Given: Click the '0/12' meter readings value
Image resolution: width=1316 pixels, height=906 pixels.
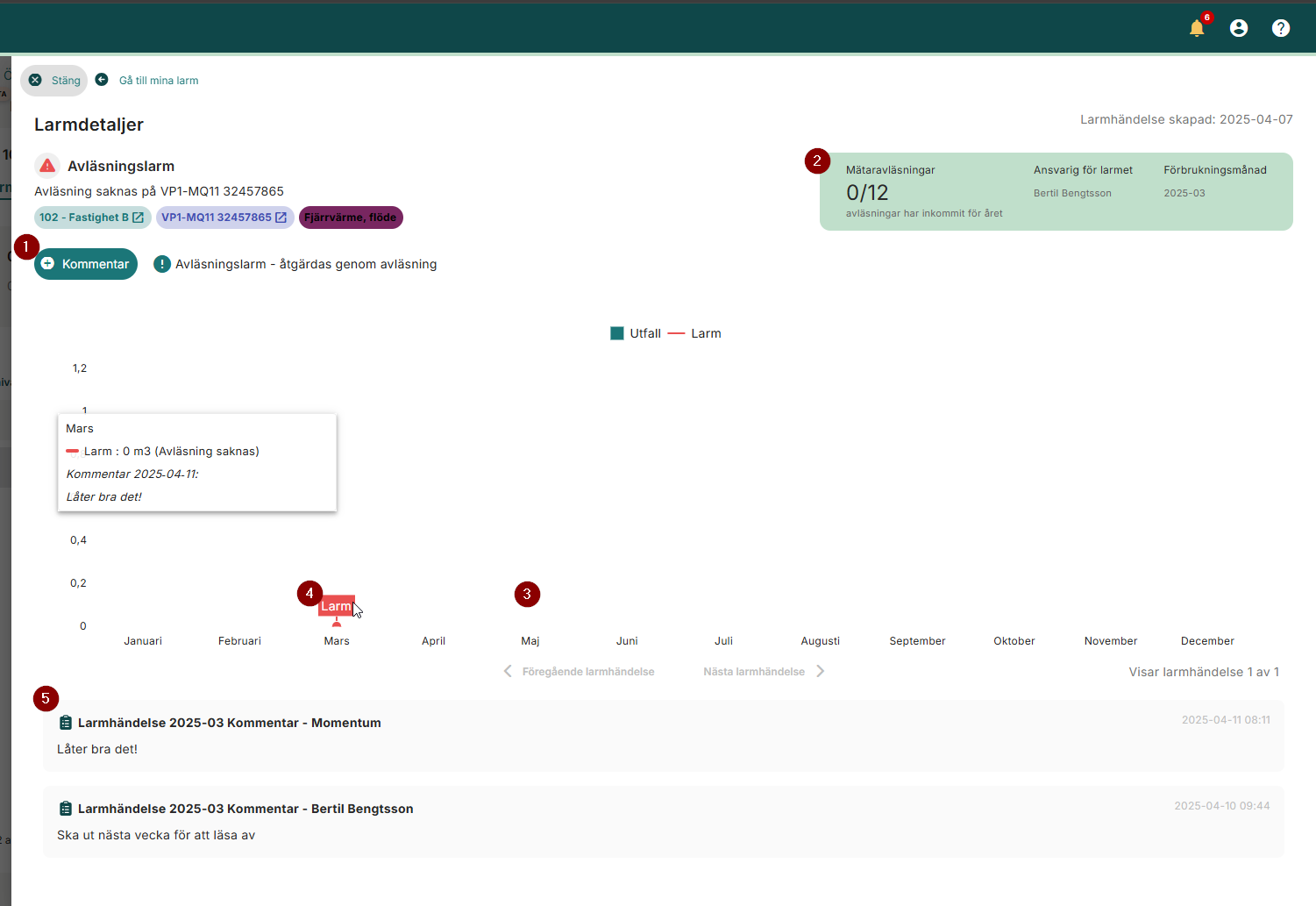Looking at the screenshot, I should [867, 193].
